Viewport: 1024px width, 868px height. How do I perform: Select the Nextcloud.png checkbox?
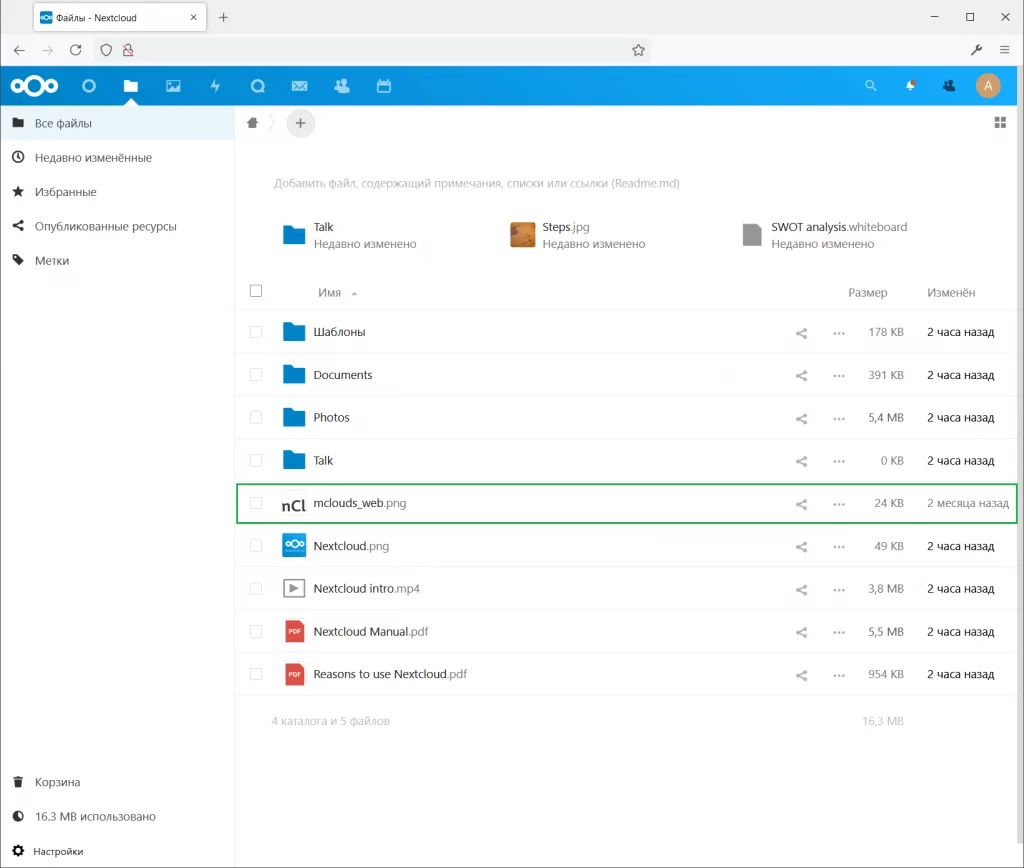(256, 545)
